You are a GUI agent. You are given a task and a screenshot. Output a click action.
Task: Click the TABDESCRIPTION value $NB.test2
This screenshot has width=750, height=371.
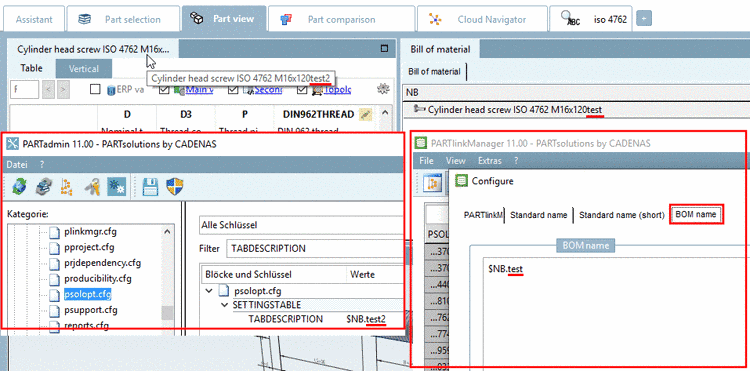coord(366,319)
